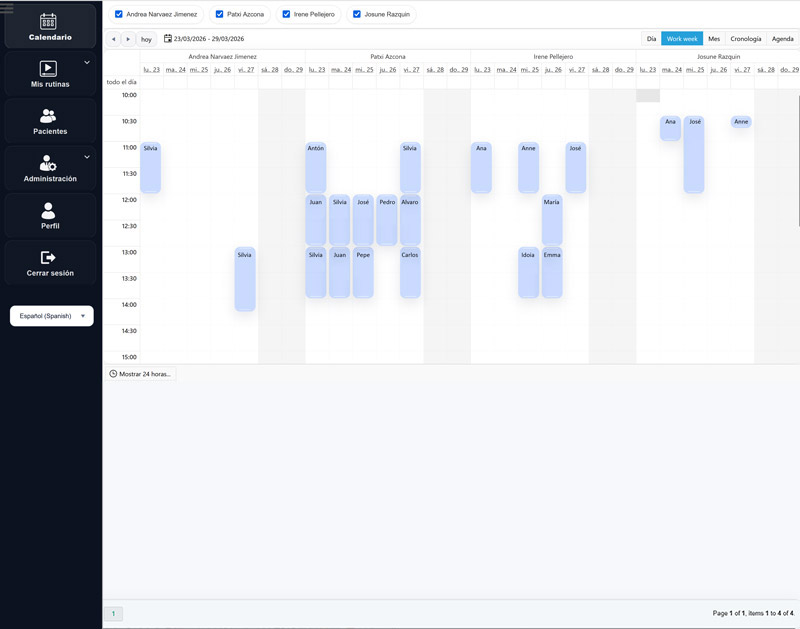The image size is (800, 629).
Task: Switch to the Cronología view
Action: 745,39
